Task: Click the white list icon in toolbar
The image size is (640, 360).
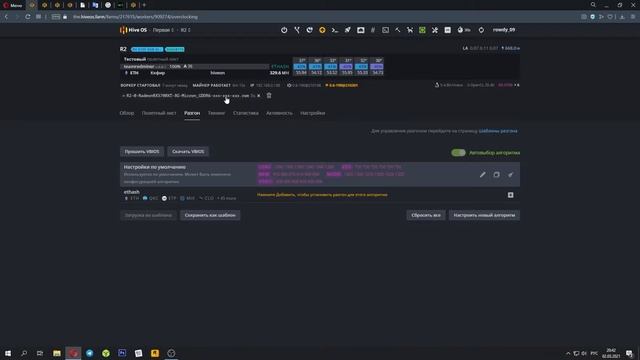Action: (448, 30)
